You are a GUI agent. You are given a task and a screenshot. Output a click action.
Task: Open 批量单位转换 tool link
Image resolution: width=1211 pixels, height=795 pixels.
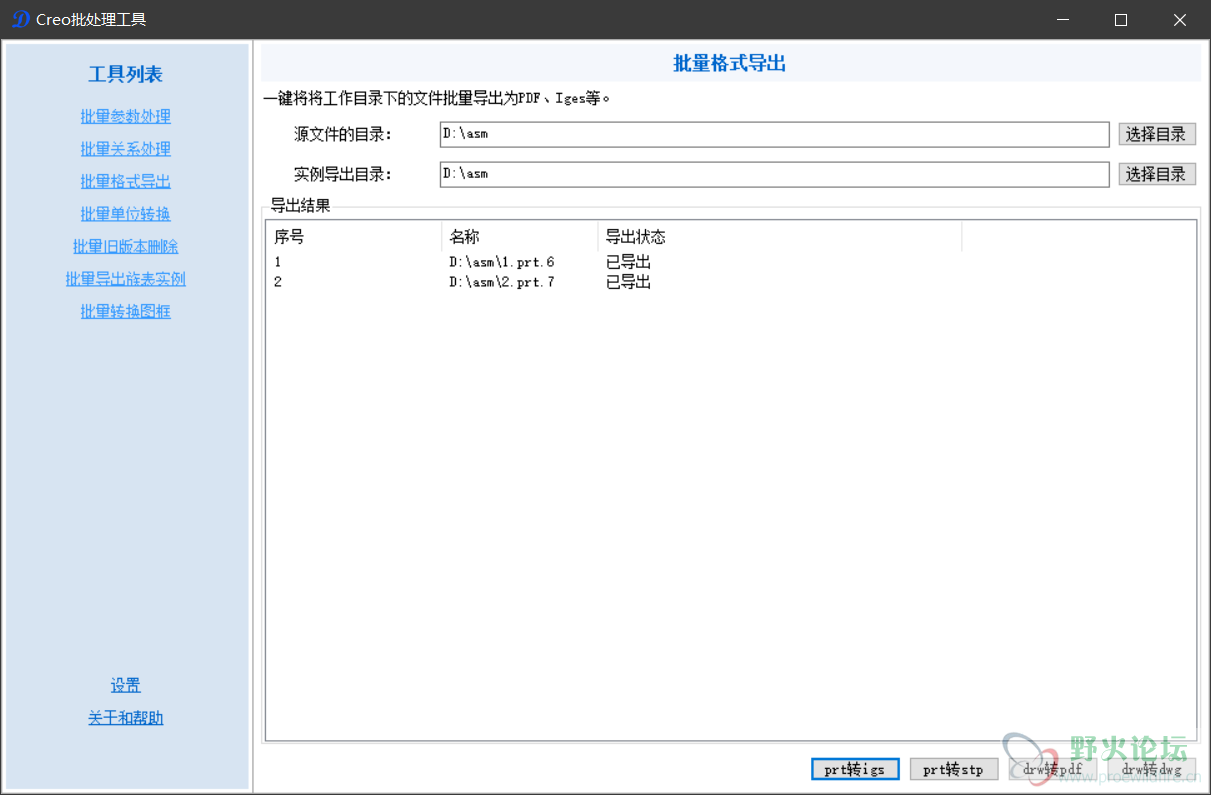click(126, 214)
